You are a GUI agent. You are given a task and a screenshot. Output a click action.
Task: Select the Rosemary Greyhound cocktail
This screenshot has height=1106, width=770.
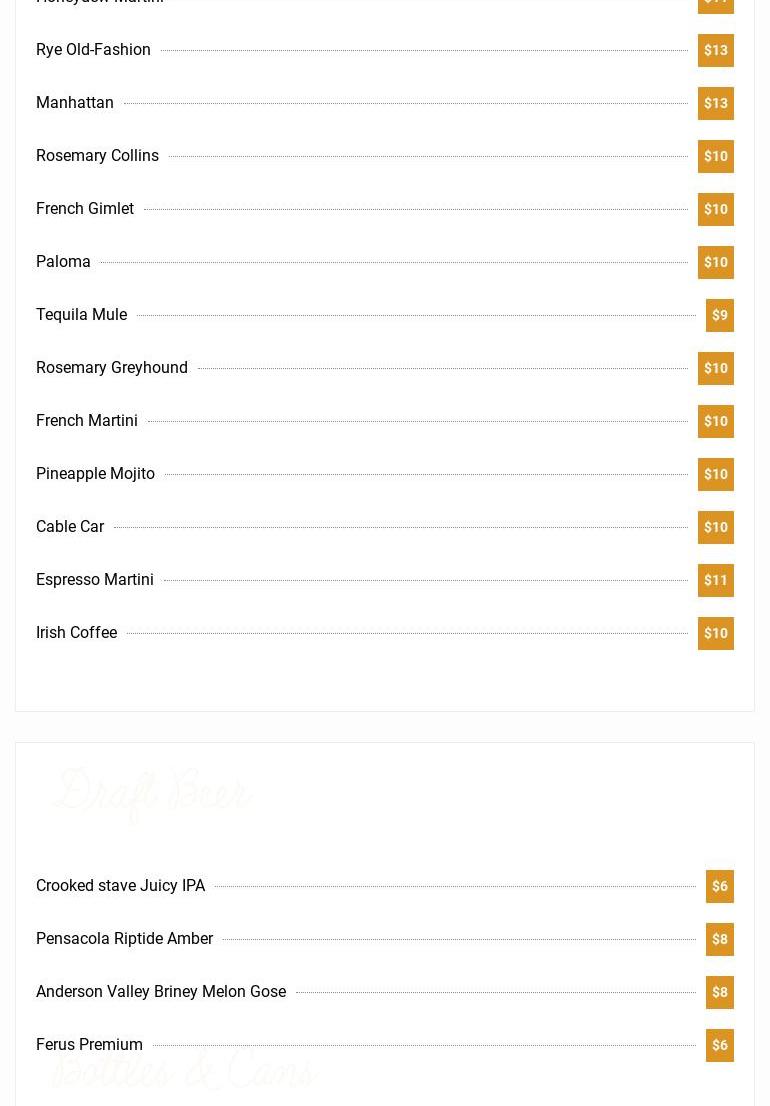pyautogui.click(x=112, y=368)
